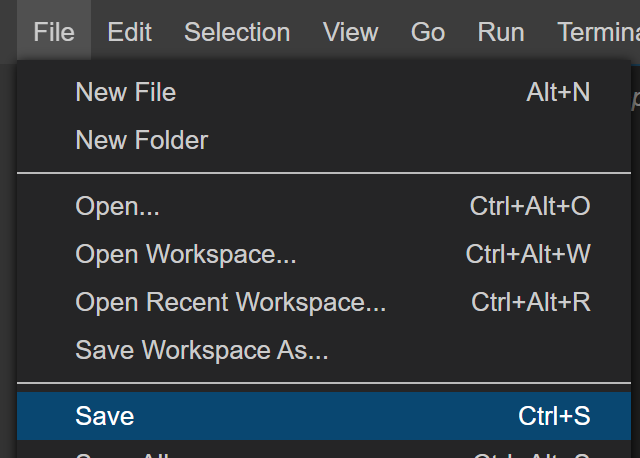The width and height of the screenshot is (640, 458).
Task: Click the Ctrl+Alt+R shortcut label
Action: [x=531, y=302]
